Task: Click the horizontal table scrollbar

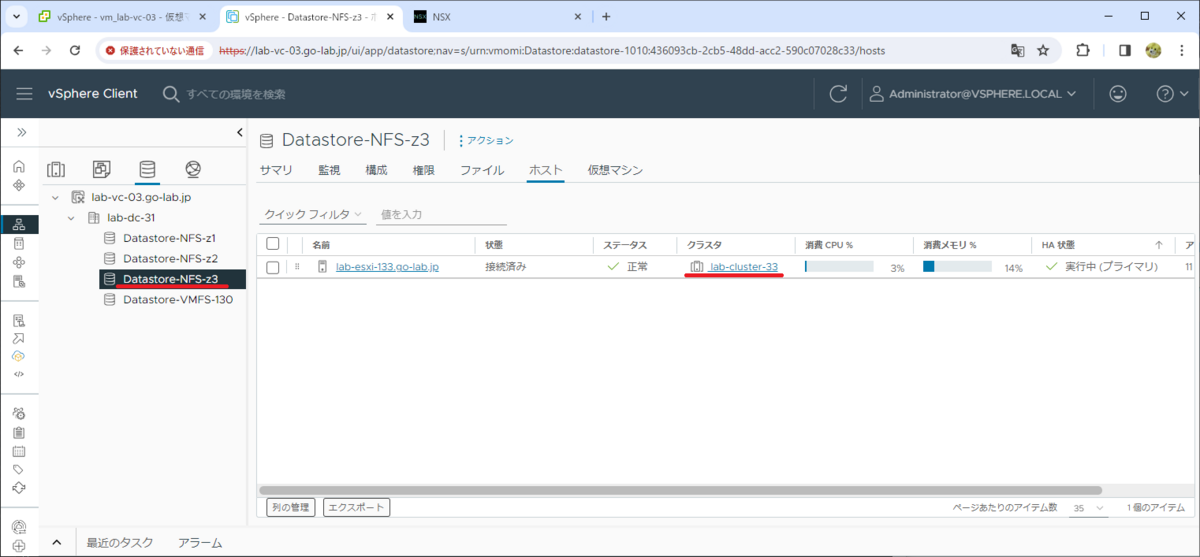Action: pyautogui.click(x=680, y=491)
